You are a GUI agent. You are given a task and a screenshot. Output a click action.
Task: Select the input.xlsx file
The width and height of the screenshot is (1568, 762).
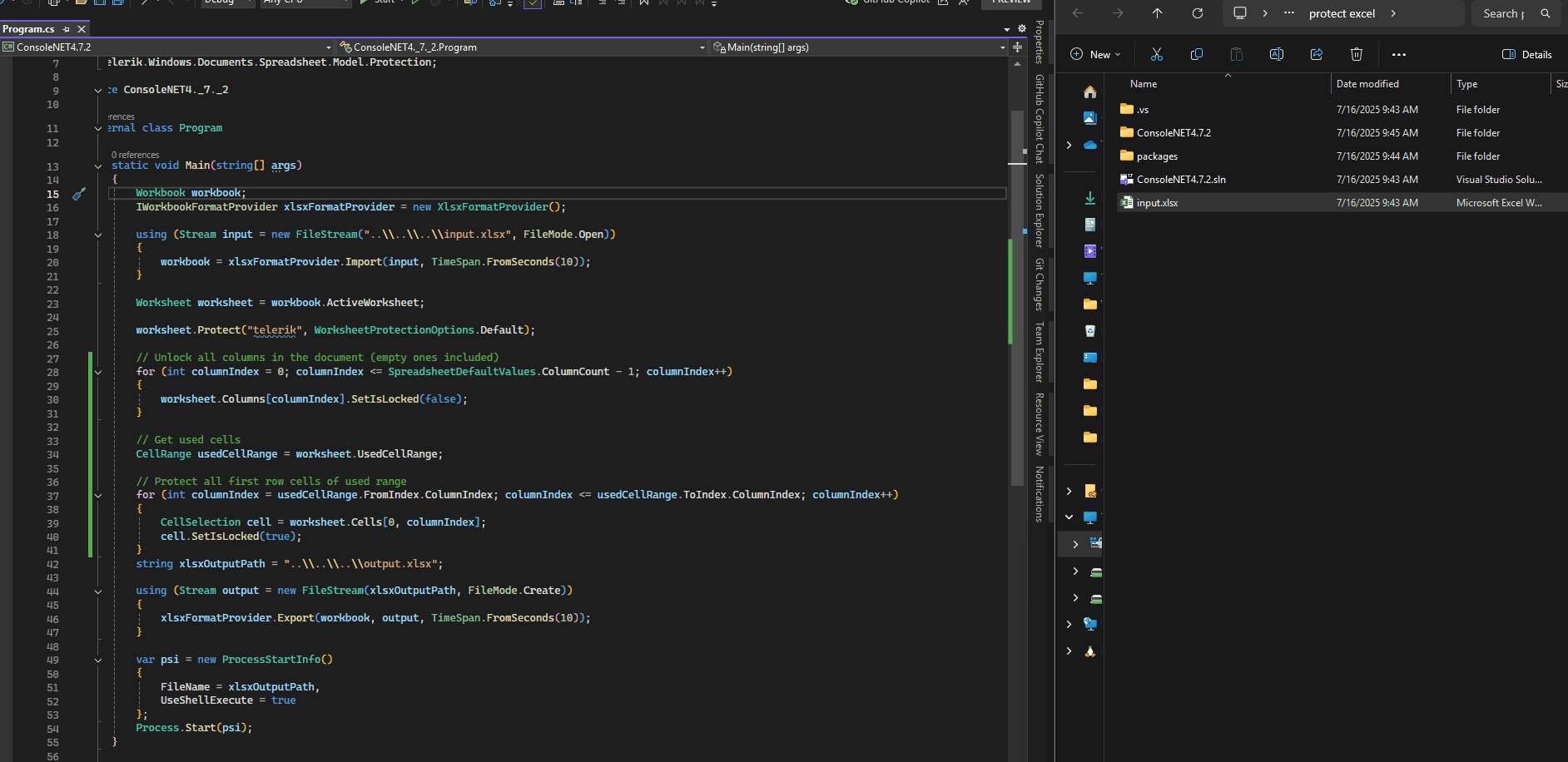1157,203
